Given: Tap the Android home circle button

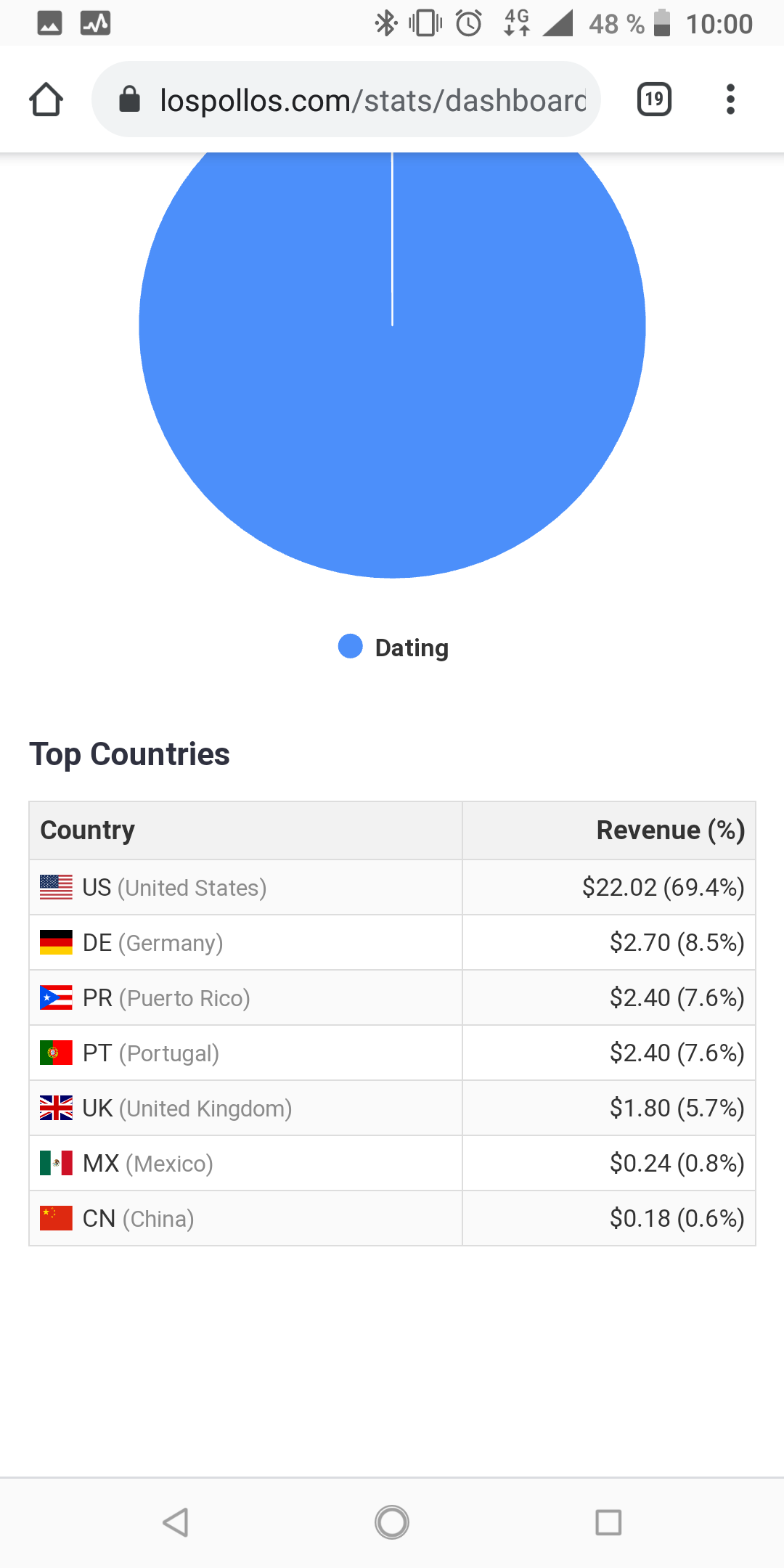Looking at the screenshot, I should tap(392, 1522).
